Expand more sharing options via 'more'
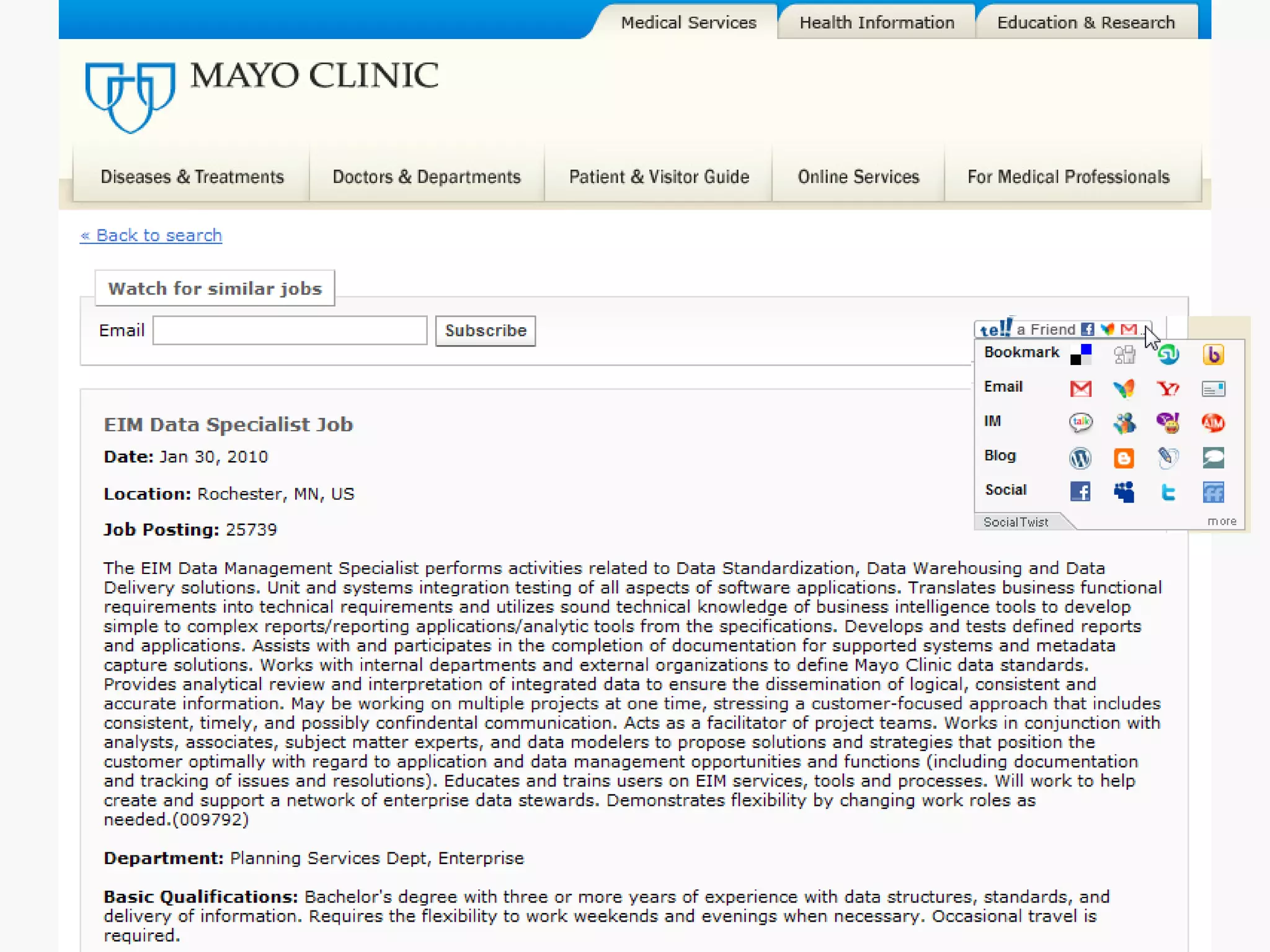 tap(1221, 521)
